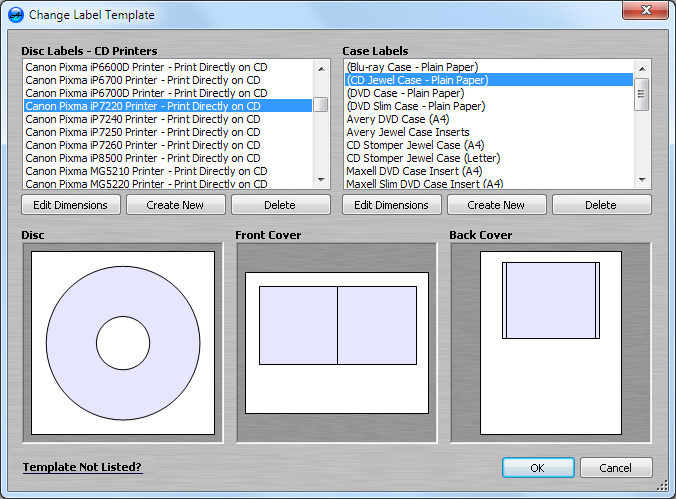This screenshot has height=499, width=676.
Task: Click the Back Cover preview thumbnail
Action: [551, 343]
